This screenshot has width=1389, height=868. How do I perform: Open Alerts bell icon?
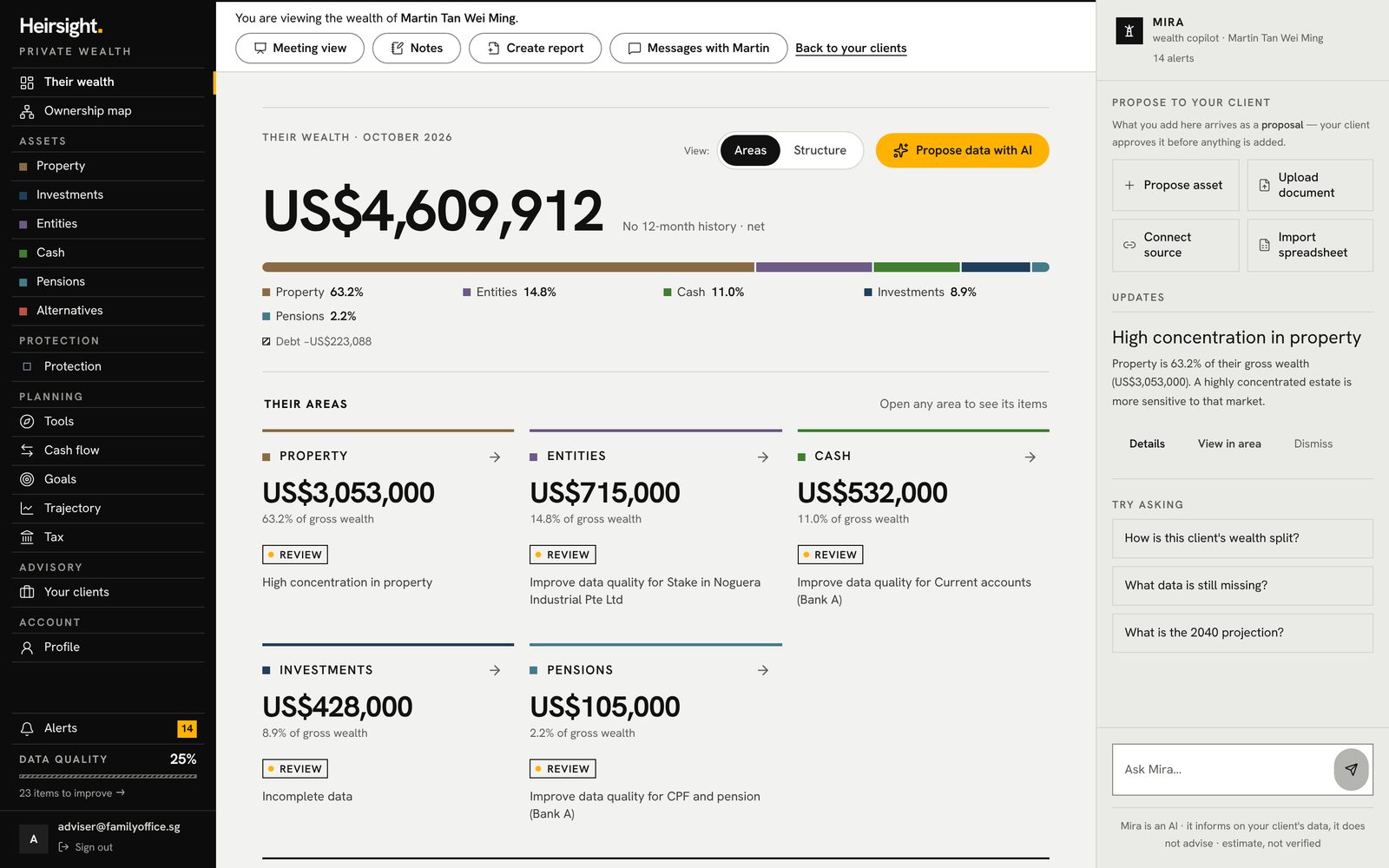[27, 728]
